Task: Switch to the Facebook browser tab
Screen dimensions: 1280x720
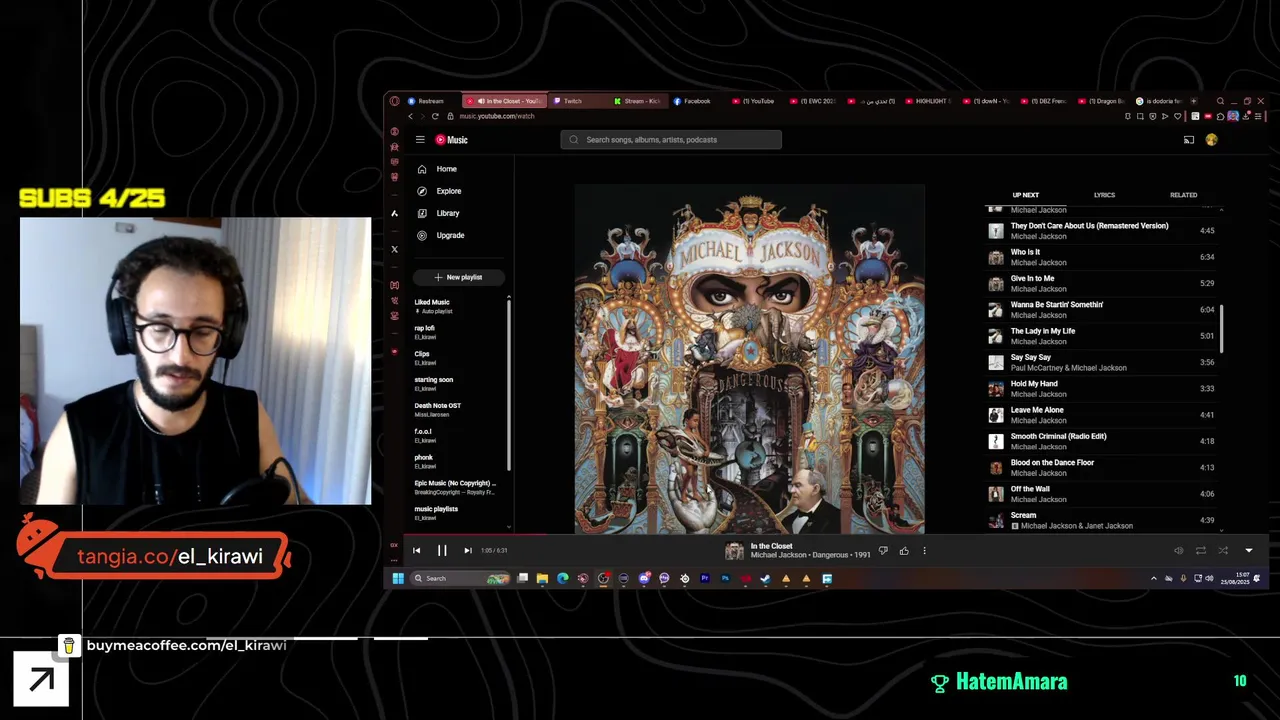Action: coord(697,101)
